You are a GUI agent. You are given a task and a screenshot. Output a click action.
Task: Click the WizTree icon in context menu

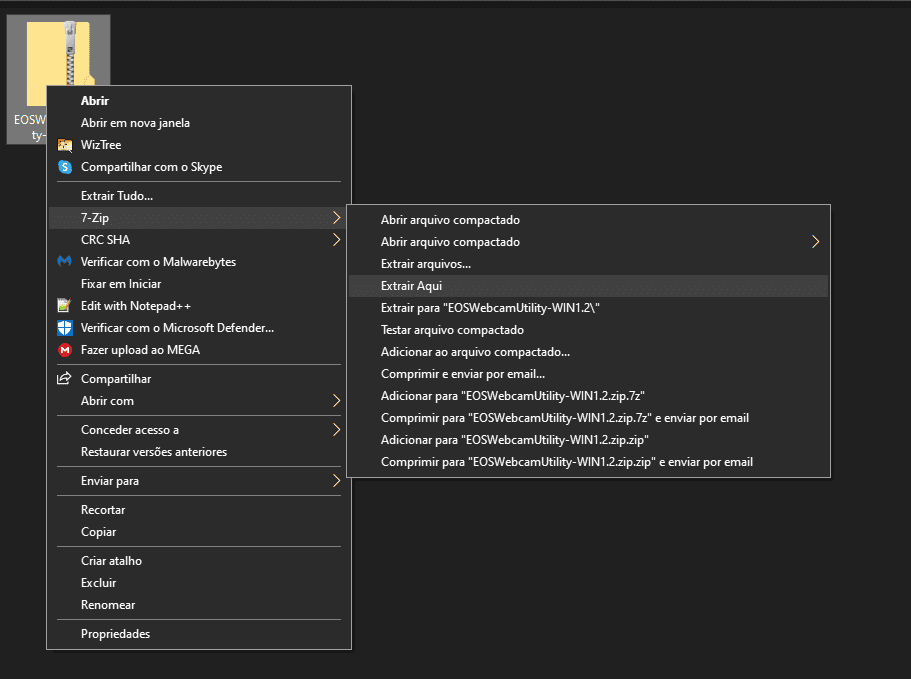point(65,145)
